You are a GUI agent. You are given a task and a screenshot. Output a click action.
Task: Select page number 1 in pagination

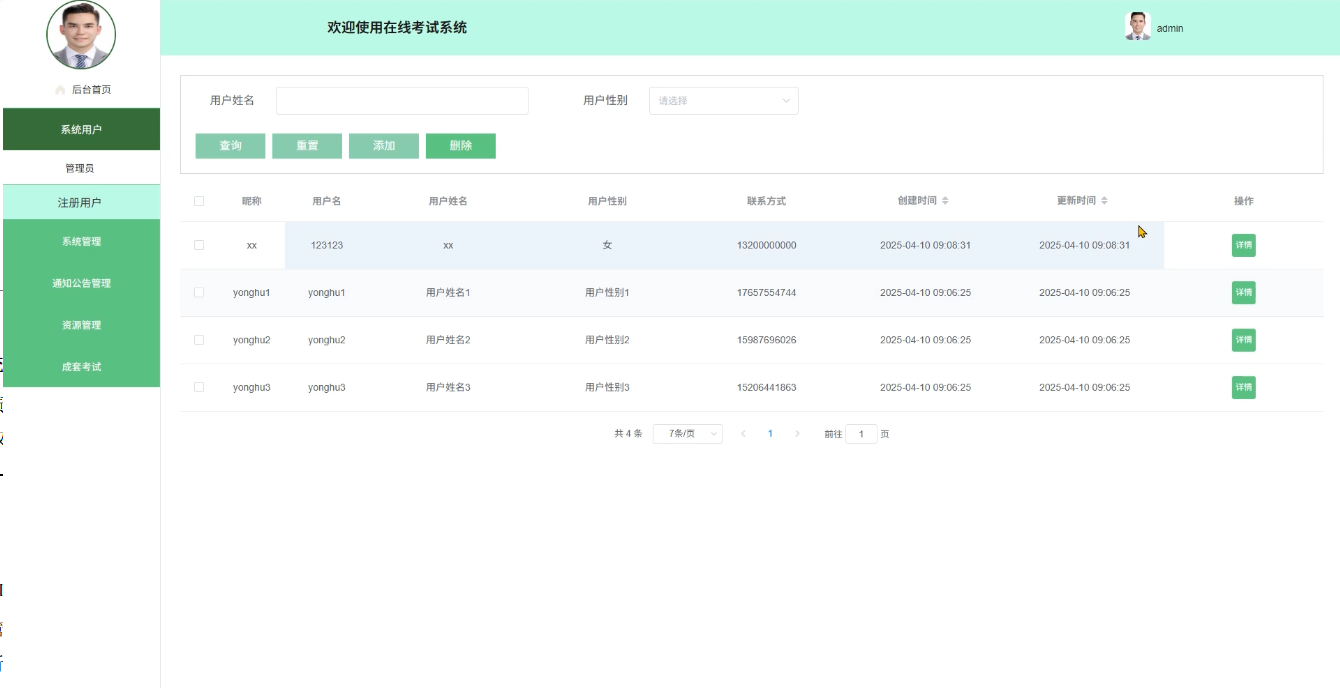point(770,434)
